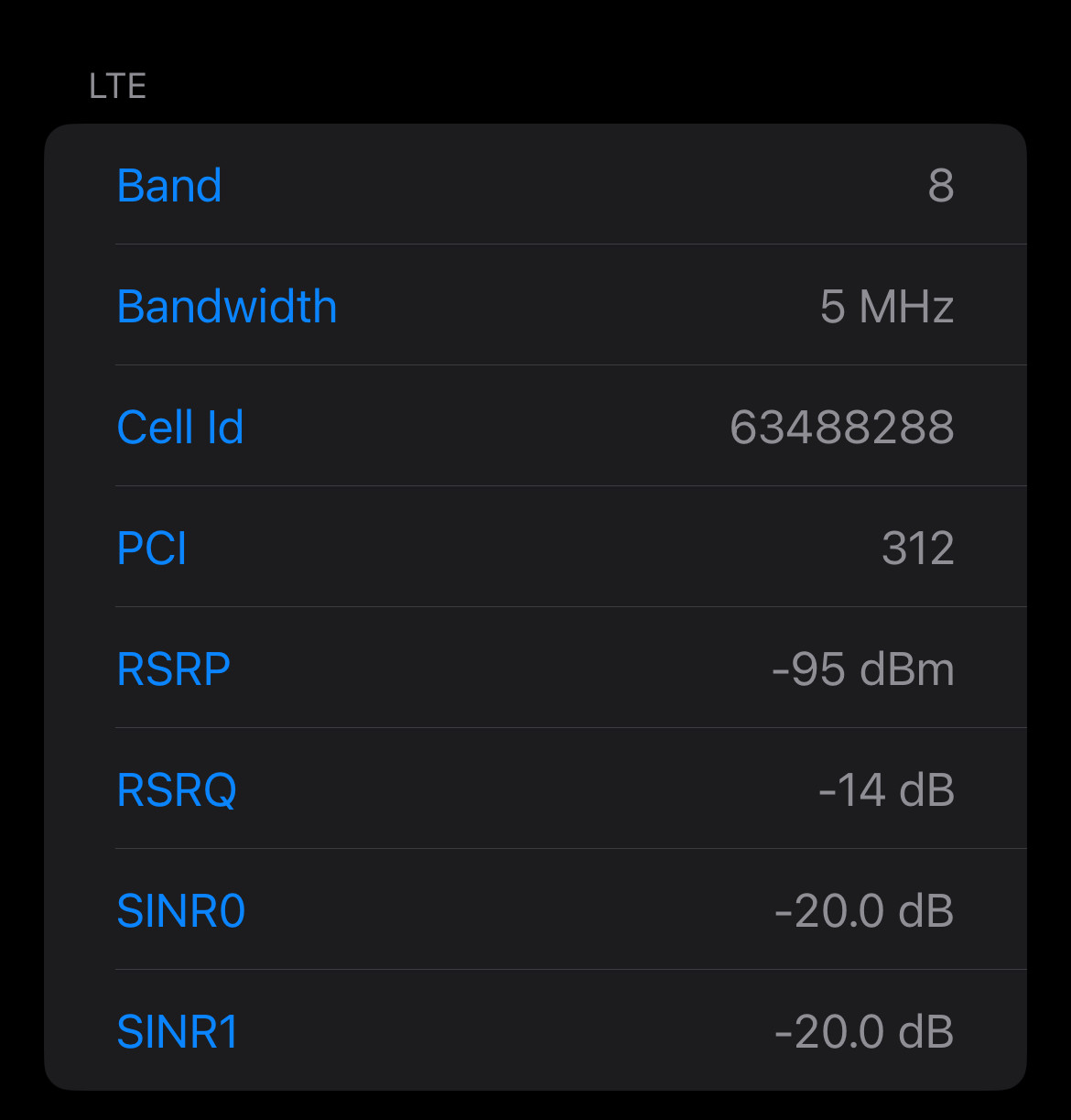Select the Cell Id label

(180, 428)
